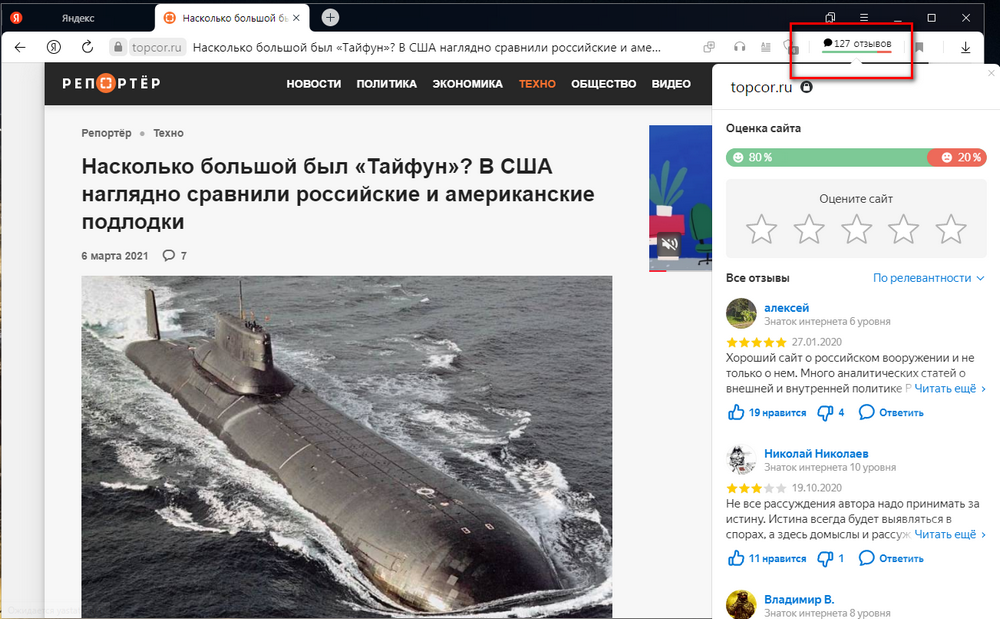The image size is (1000, 619).
Task: Open the По релевантности sort dropdown
Action: pyautogui.click(x=928, y=278)
